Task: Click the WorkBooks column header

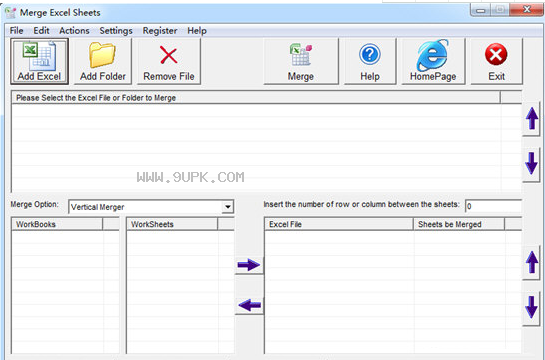Action: (57, 224)
